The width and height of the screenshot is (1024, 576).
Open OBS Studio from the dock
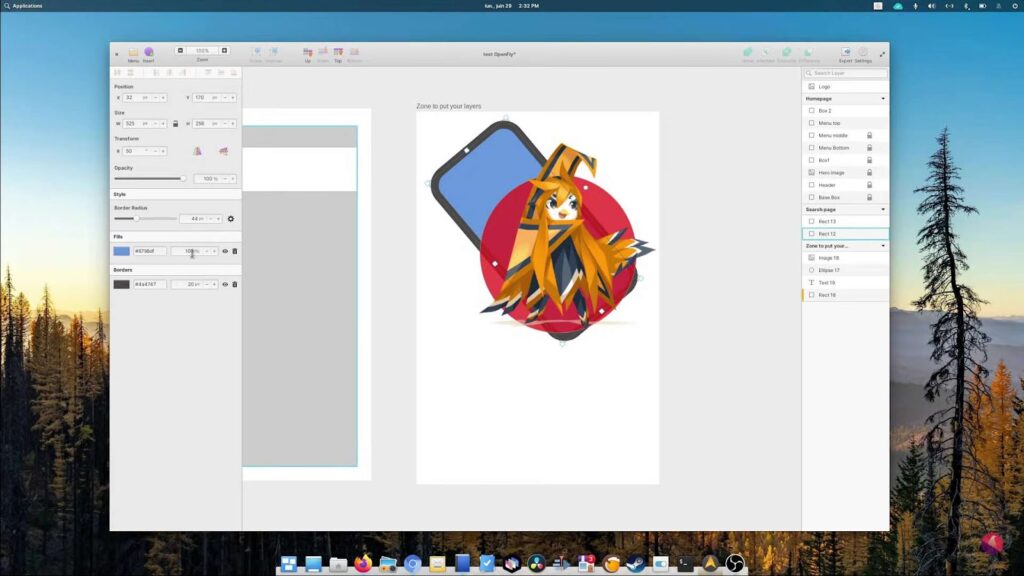click(735, 563)
